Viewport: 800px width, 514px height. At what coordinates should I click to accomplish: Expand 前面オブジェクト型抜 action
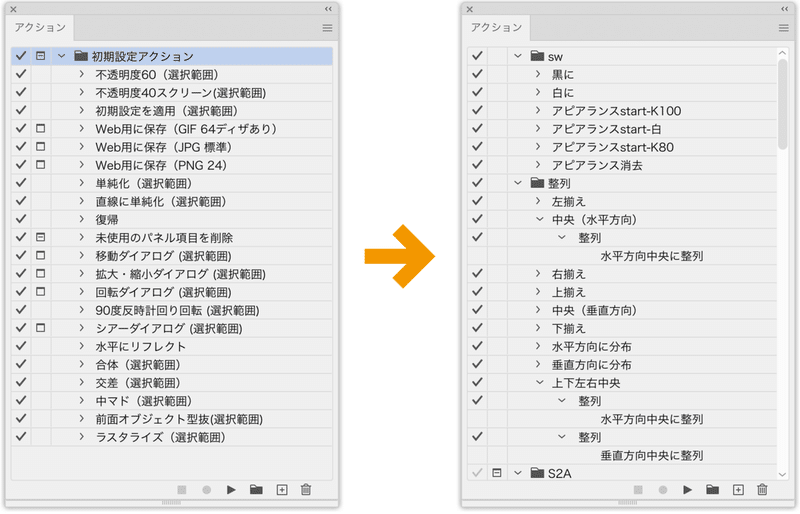click(x=82, y=419)
